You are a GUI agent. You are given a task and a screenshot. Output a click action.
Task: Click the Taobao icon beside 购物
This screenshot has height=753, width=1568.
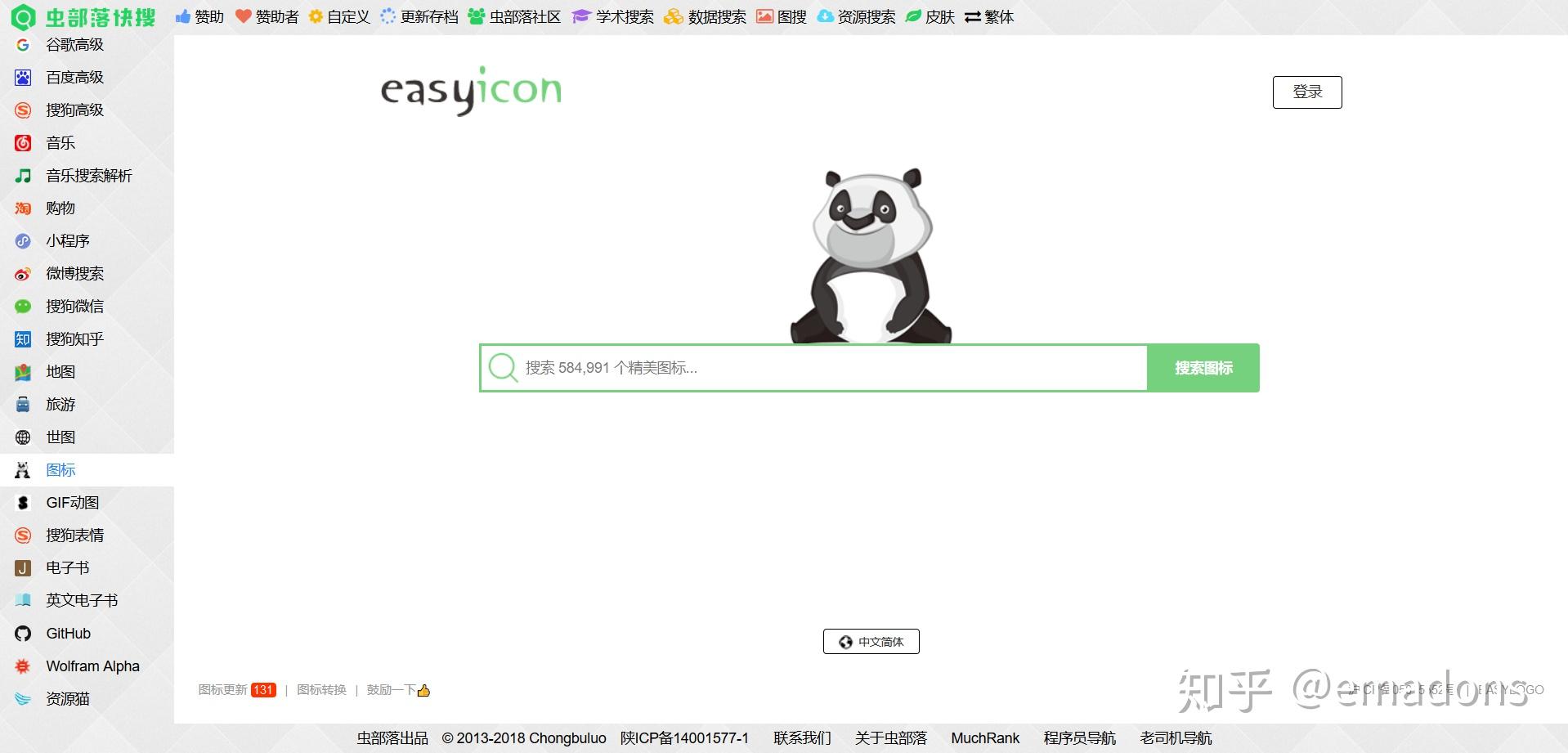(23, 208)
